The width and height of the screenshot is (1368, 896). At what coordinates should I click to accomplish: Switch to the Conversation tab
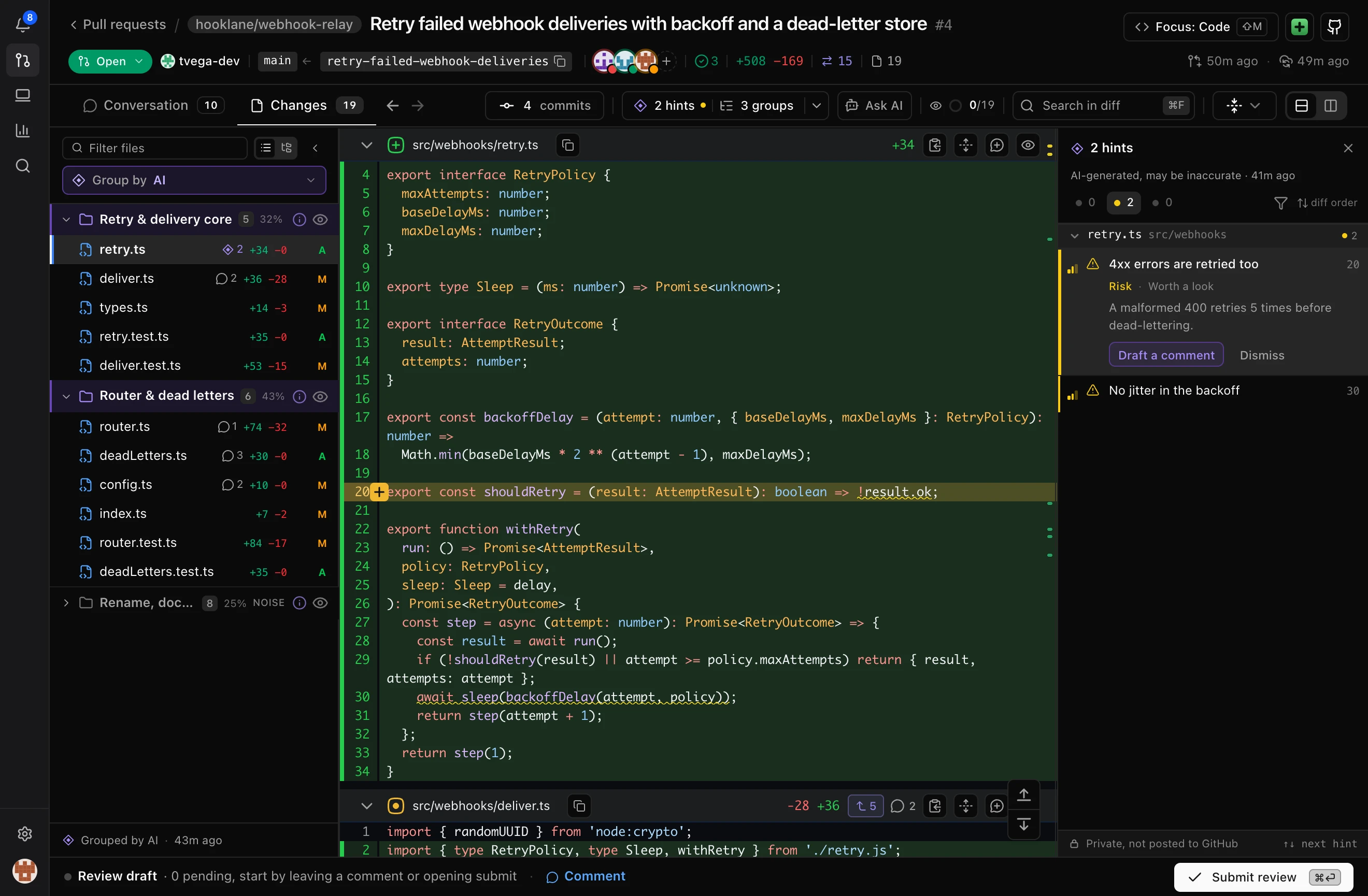click(x=153, y=106)
